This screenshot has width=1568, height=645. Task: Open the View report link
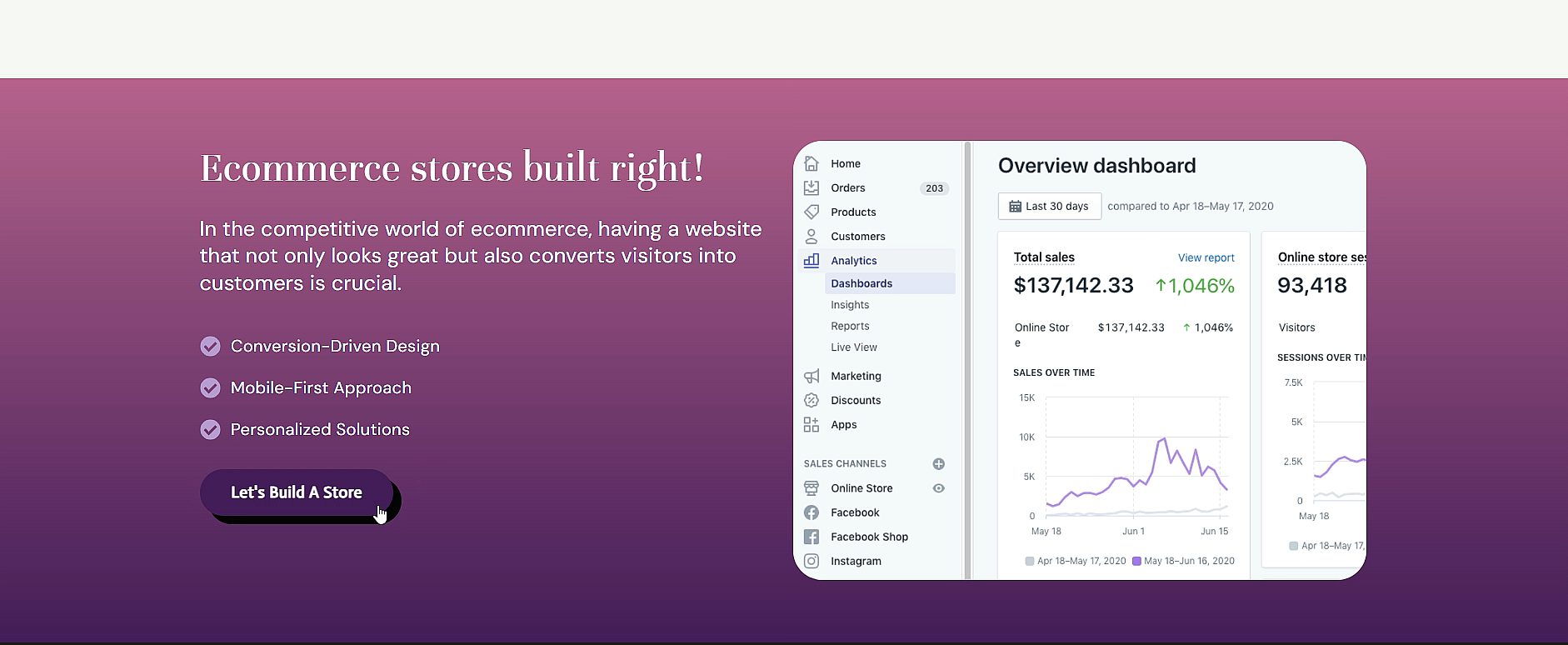pyautogui.click(x=1206, y=258)
